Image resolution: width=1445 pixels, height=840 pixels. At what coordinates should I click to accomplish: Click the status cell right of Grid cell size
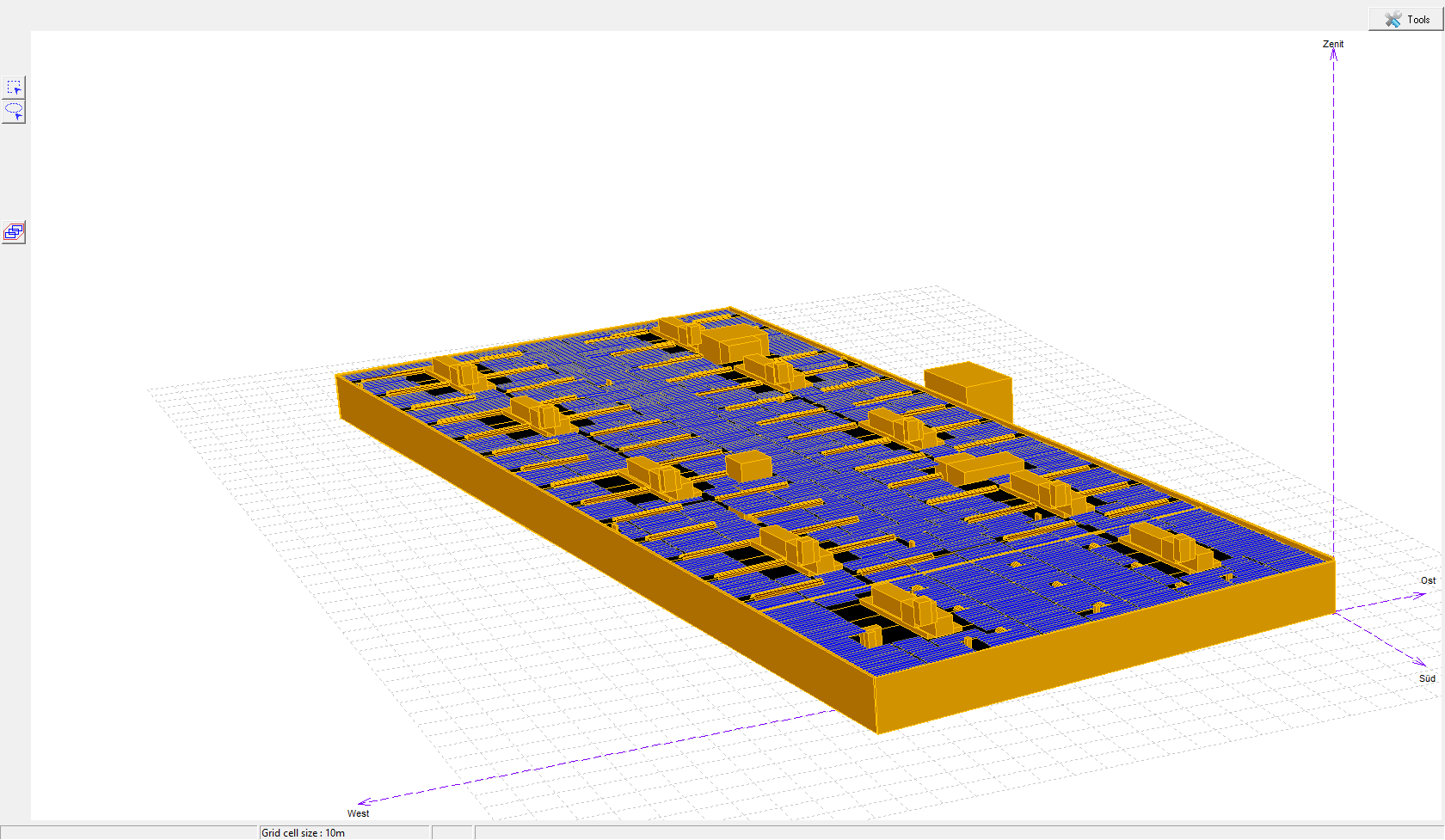pos(452,832)
